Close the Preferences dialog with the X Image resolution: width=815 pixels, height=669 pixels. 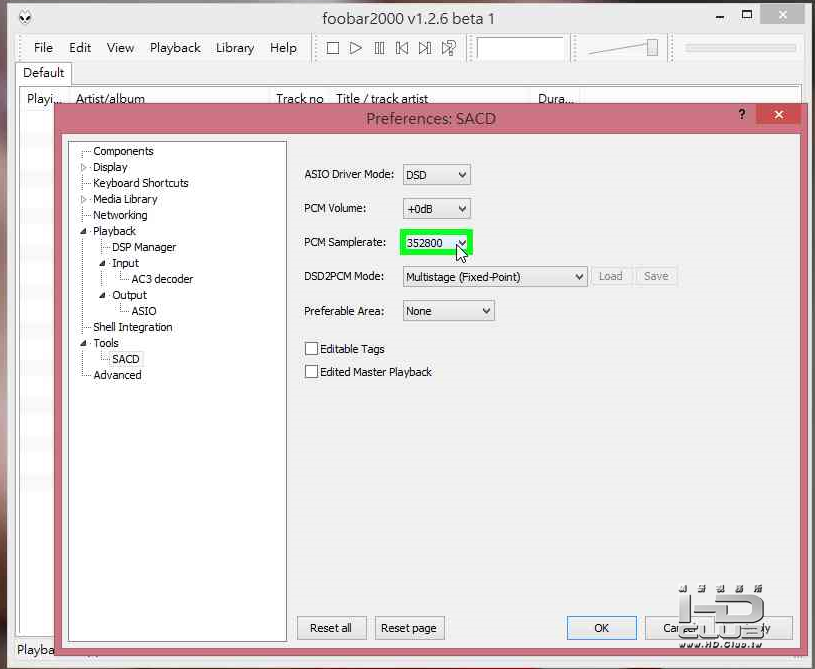[x=778, y=114]
